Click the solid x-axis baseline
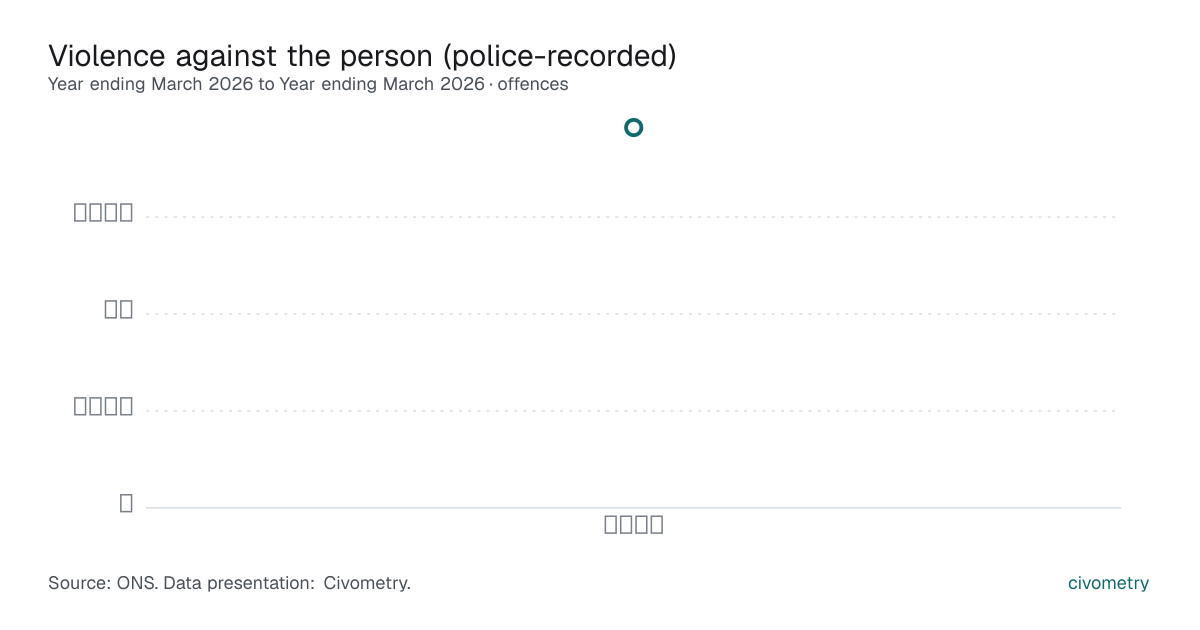Viewport: 1200px width, 630px height. tap(633, 507)
